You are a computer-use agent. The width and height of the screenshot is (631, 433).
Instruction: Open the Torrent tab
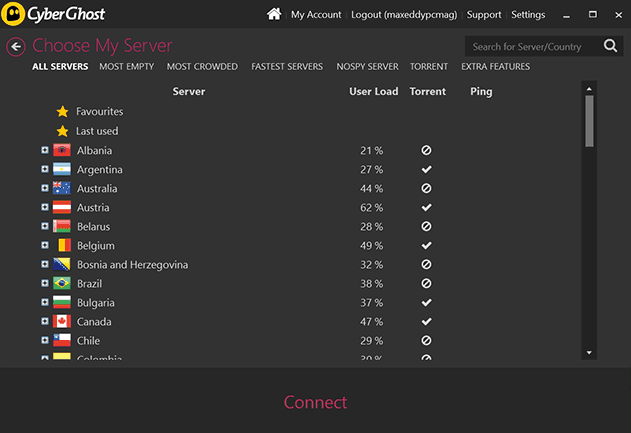point(429,67)
